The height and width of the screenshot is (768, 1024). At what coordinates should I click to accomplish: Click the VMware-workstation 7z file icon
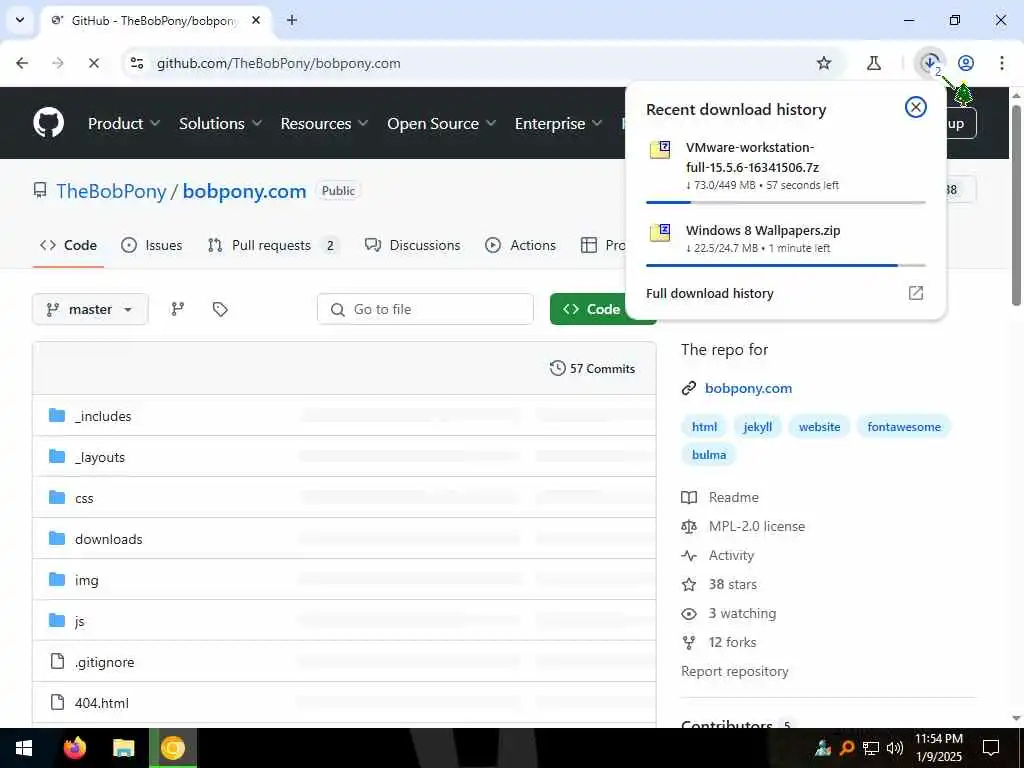point(660,150)
